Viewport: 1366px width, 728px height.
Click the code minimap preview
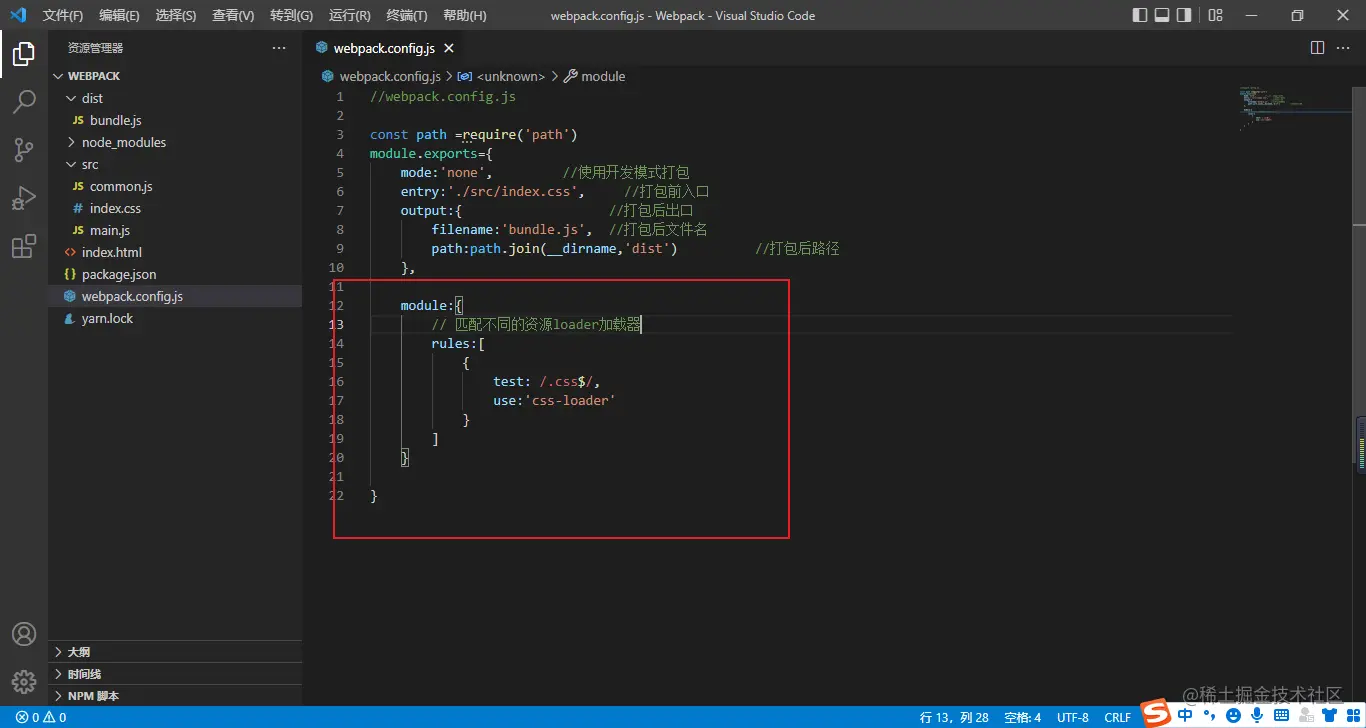1294,109
